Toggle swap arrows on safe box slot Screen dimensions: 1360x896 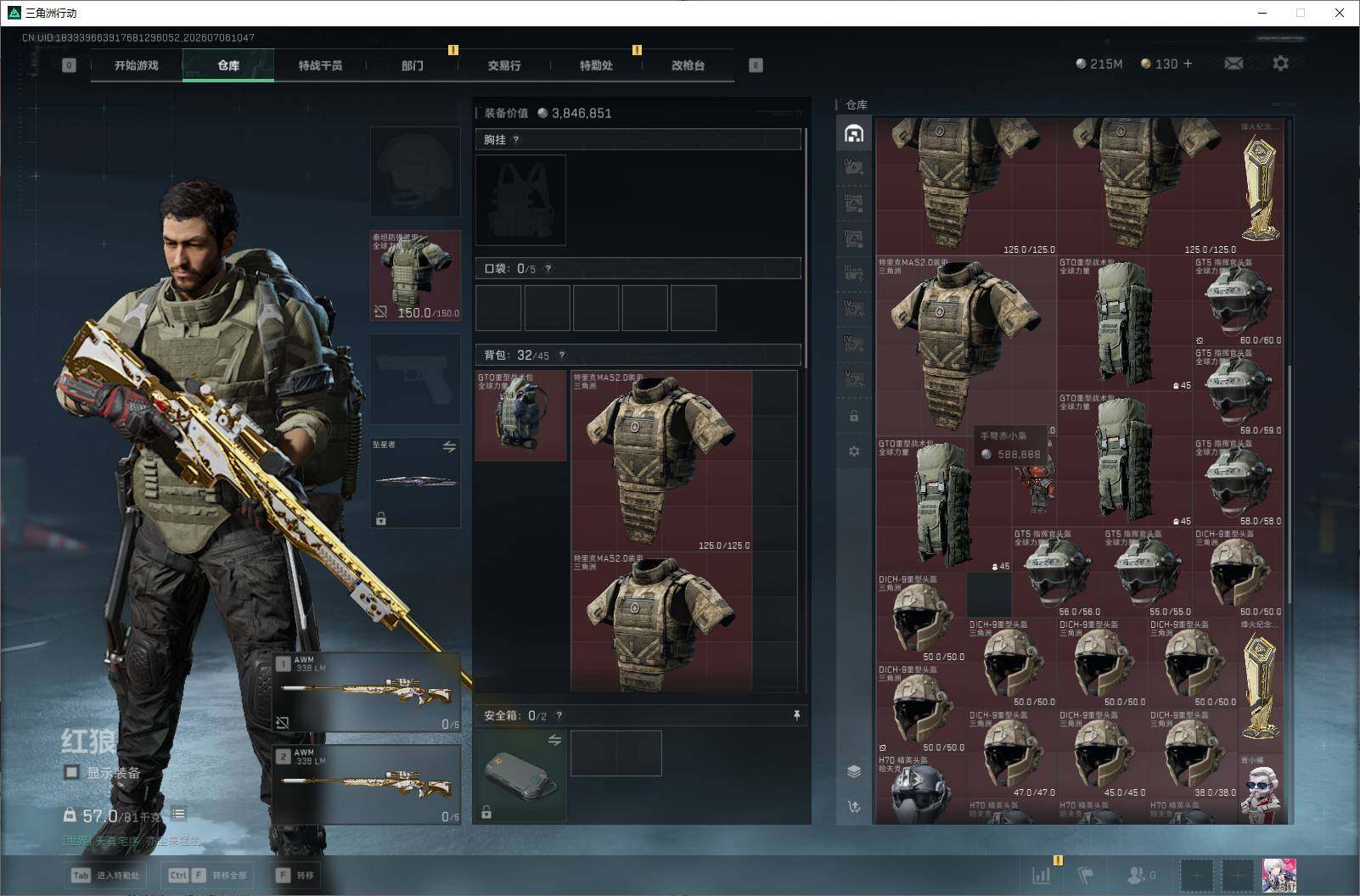coord(554,740)
